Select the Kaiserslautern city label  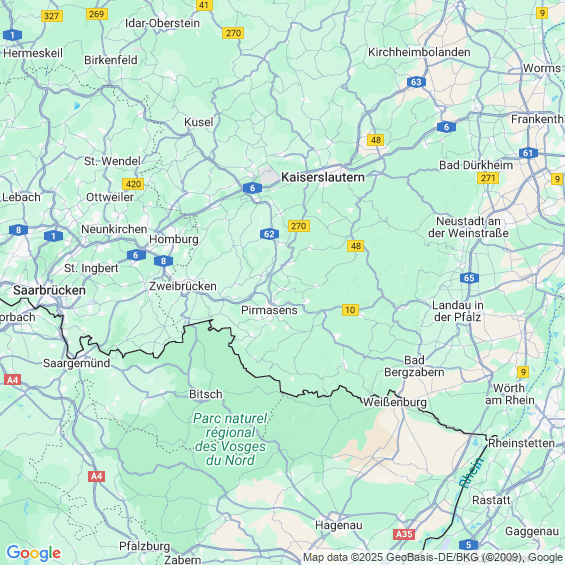point(322,177)
